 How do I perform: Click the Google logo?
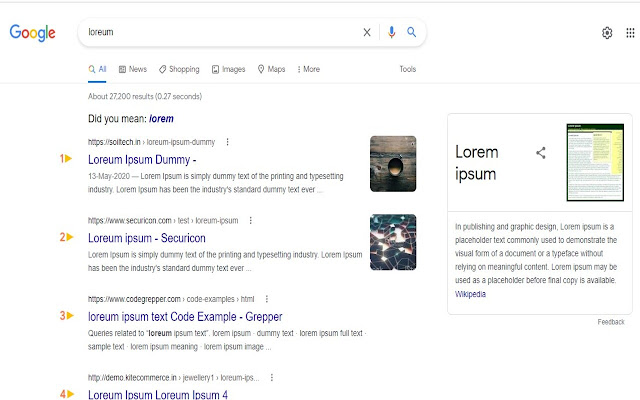click(x=32, y=33)
